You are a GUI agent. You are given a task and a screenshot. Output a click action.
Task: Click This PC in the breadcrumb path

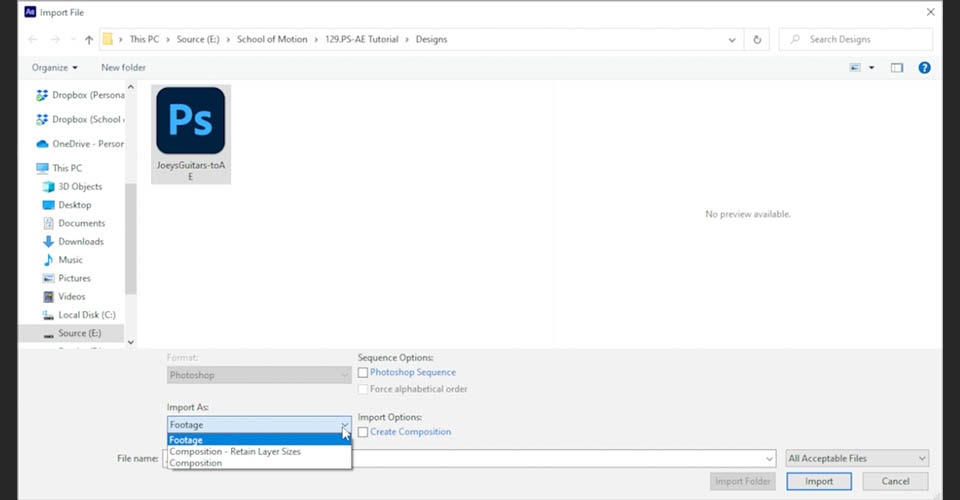tap(144, 39)
